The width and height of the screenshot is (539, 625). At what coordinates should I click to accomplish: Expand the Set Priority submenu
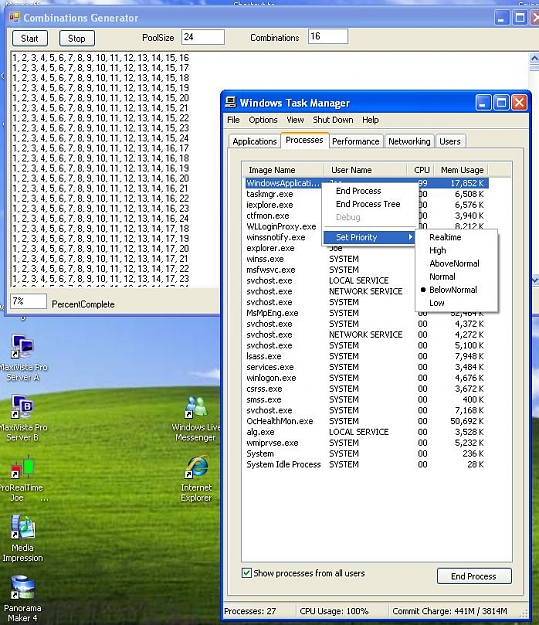(x=369, y=237)
